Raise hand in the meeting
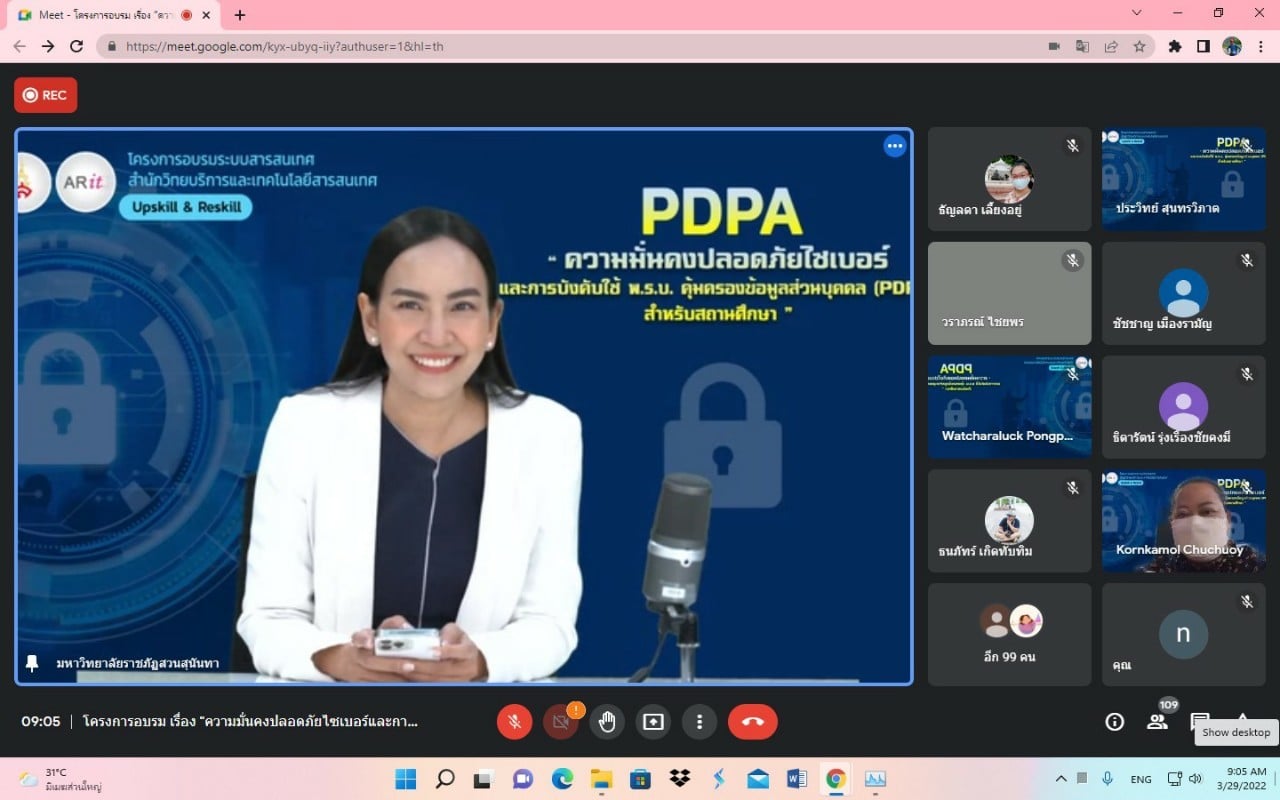The image size is (1280, 800). tap(607, 722)
